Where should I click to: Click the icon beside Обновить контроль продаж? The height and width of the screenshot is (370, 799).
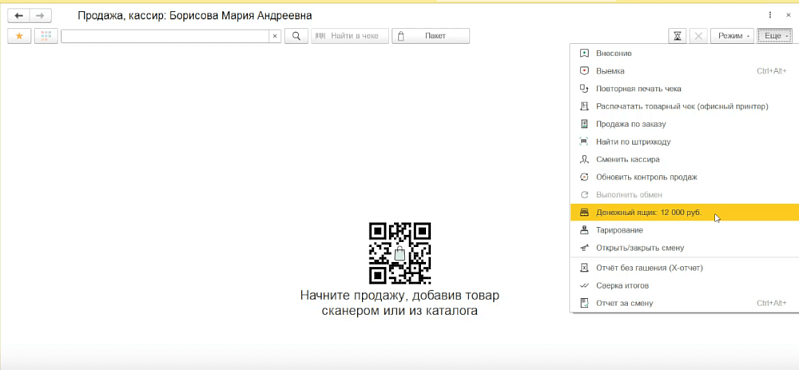pyautogui.click(x=584, y=177)
